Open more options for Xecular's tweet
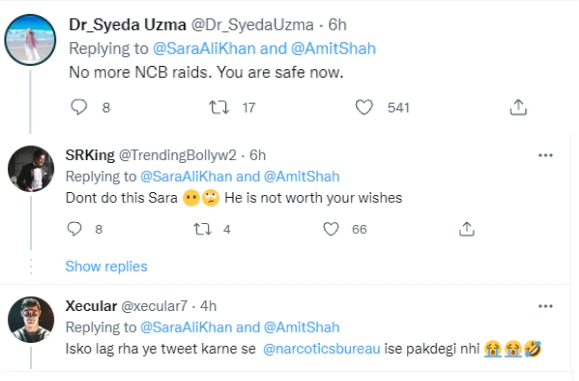The image size is (579, 381). pos(545,306)
